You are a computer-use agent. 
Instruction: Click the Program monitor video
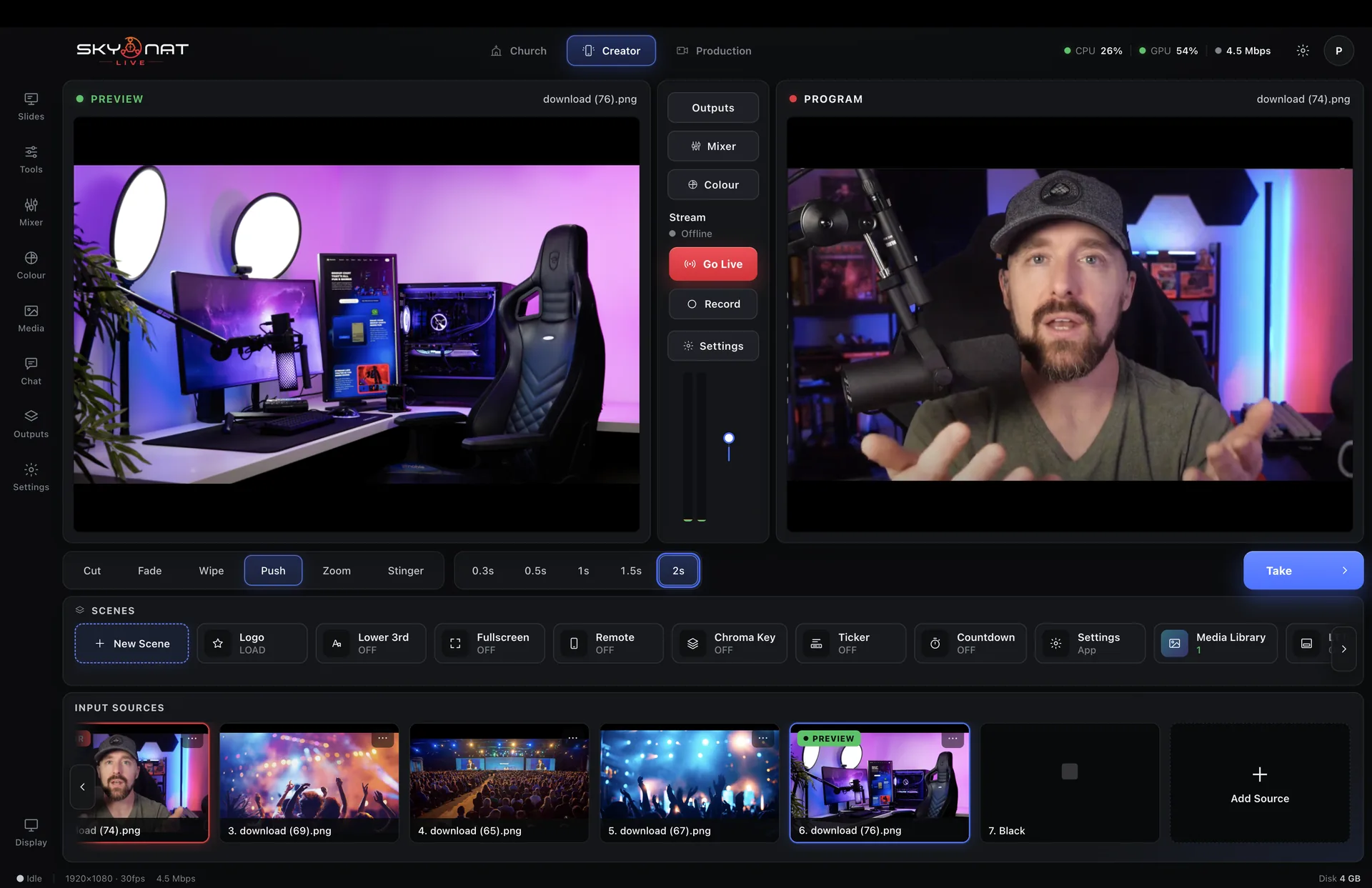pos(1070,324)
